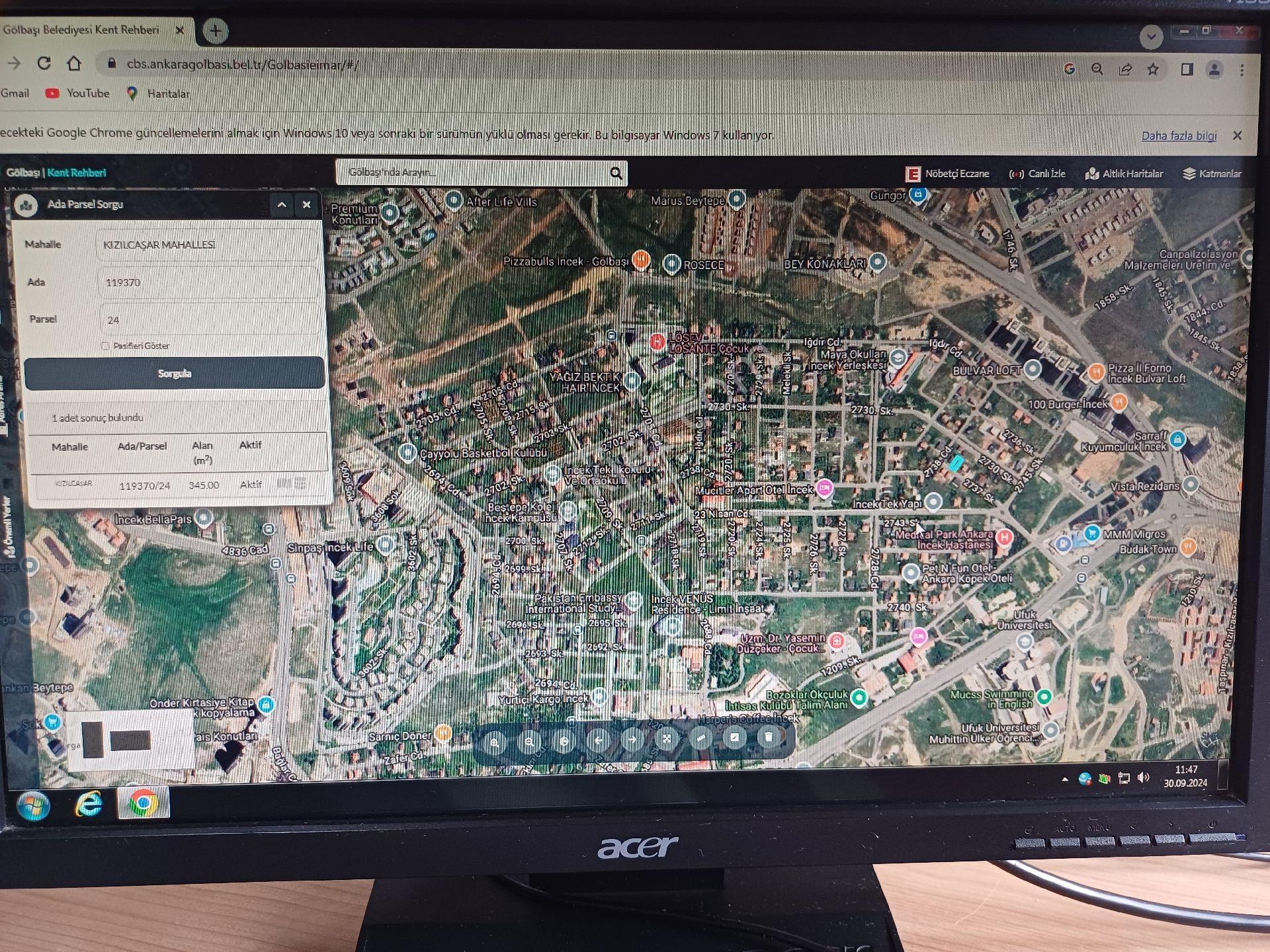Show hidden tray icons arrow

pos(1064,779)
